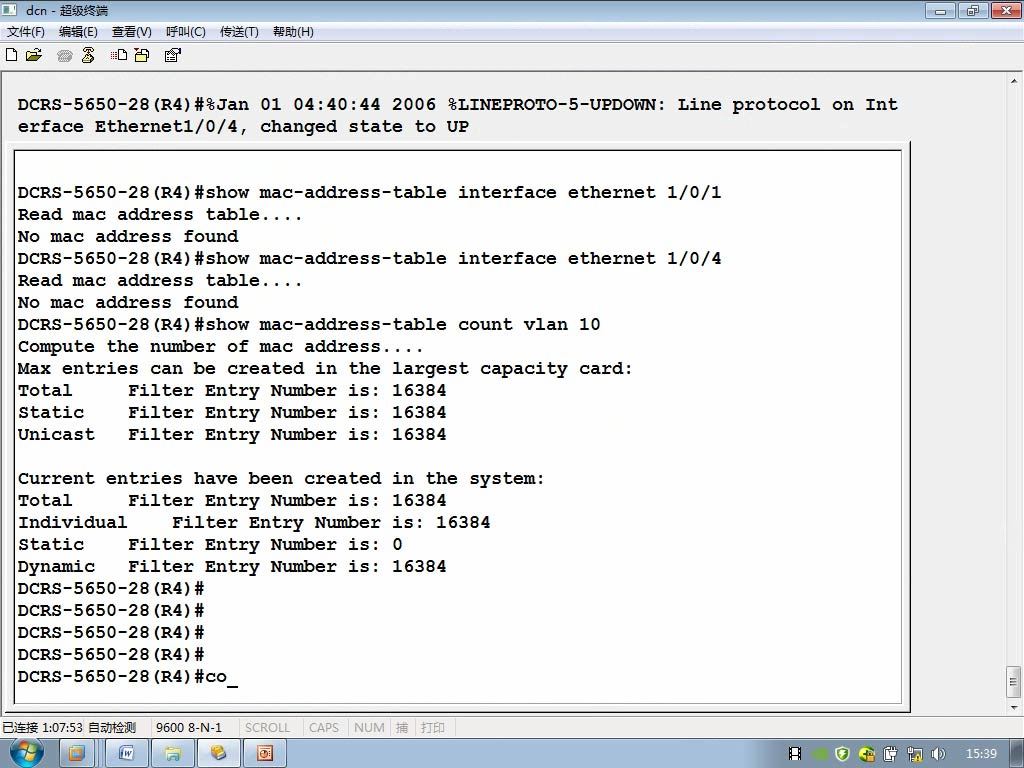
Task: Close the dcn HyperTerminal window
Action: [1006, 10]
